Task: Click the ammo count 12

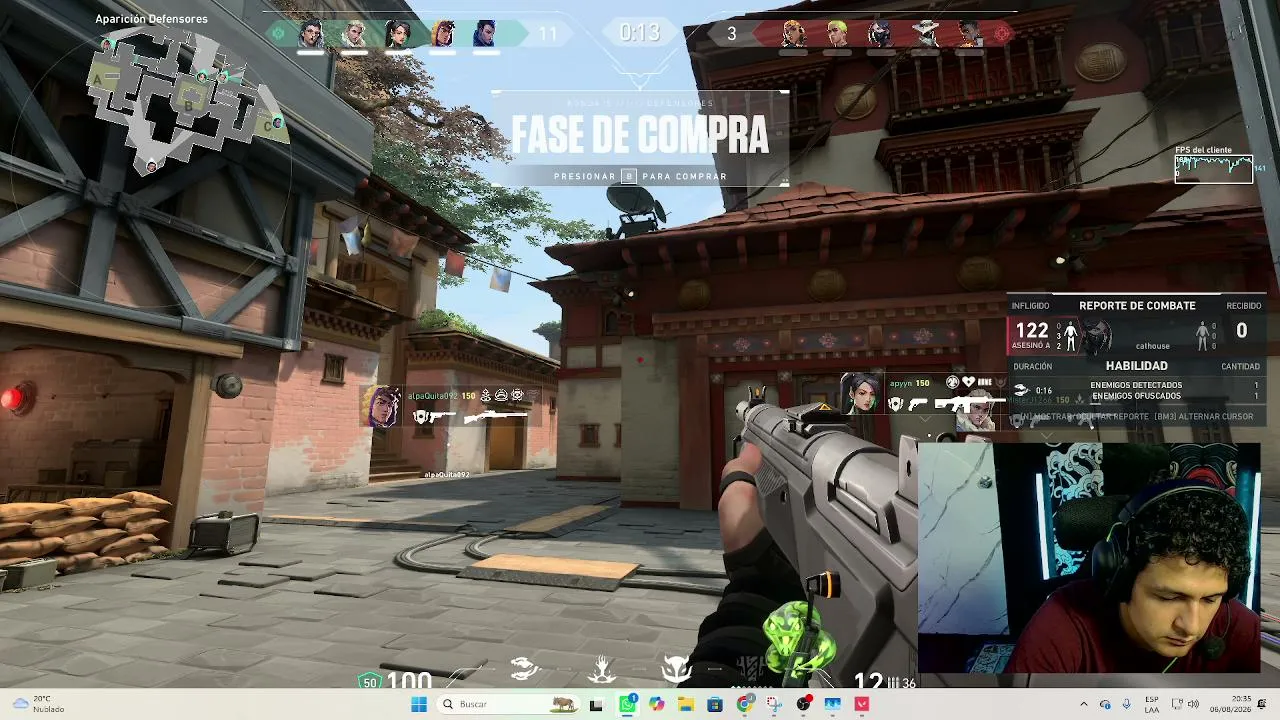Action: [868, 681]
